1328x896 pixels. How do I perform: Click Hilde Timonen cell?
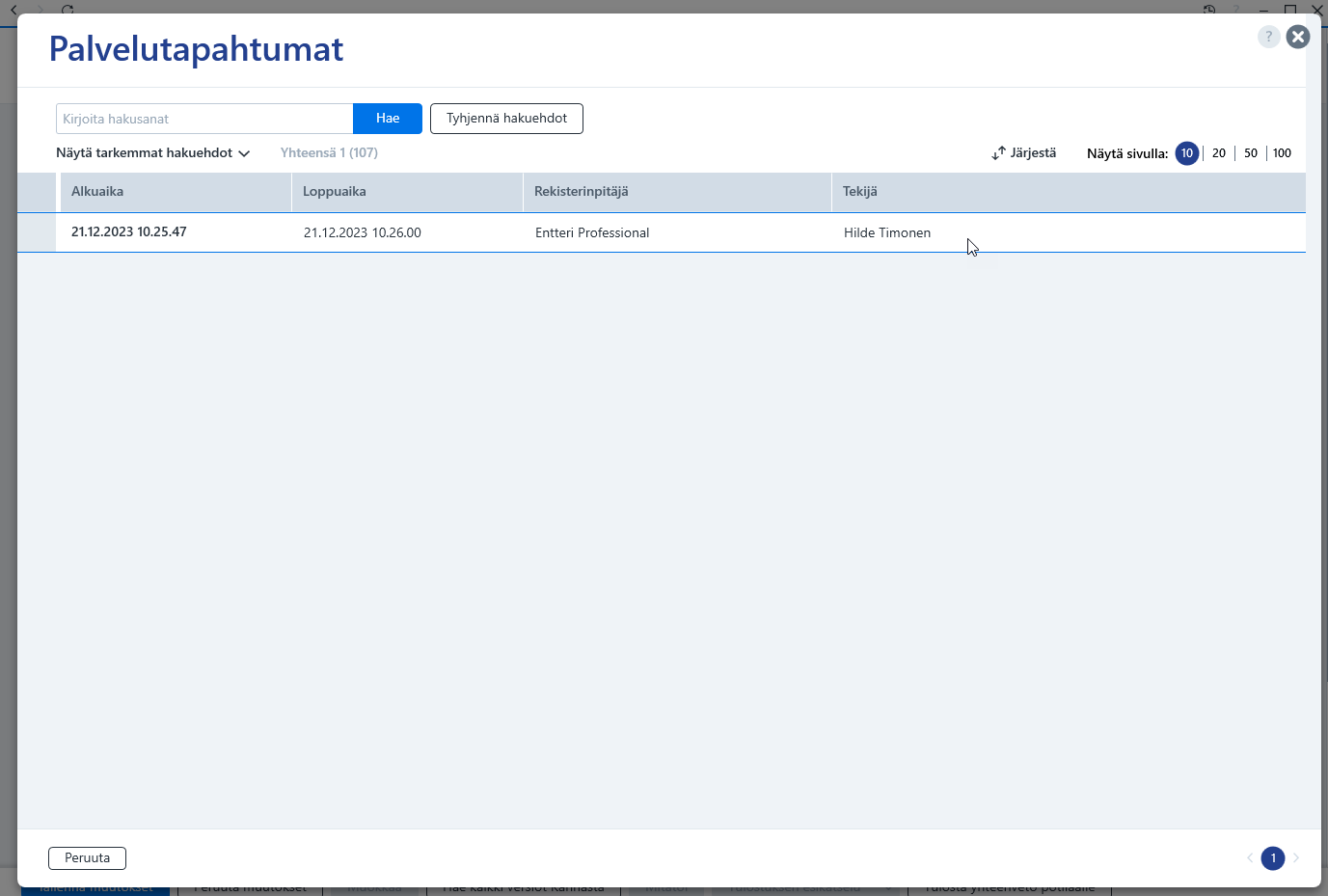click(x=887, y=232)
